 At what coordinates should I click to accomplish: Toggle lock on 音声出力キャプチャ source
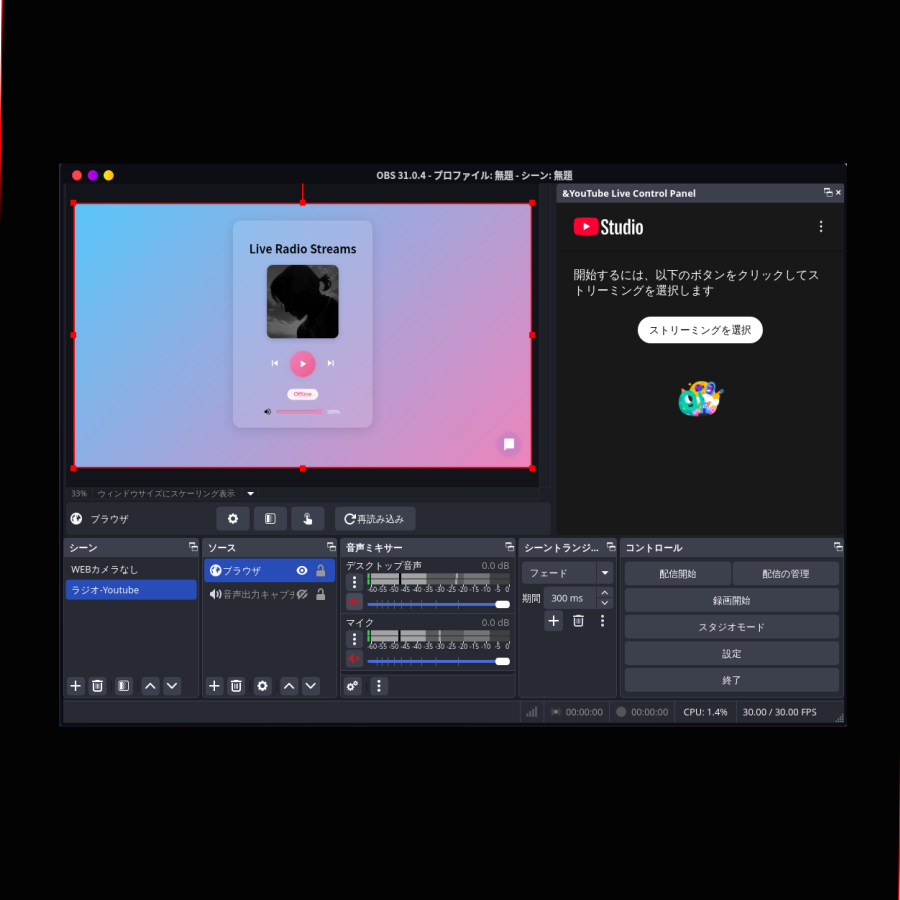(x=321, y=594)
